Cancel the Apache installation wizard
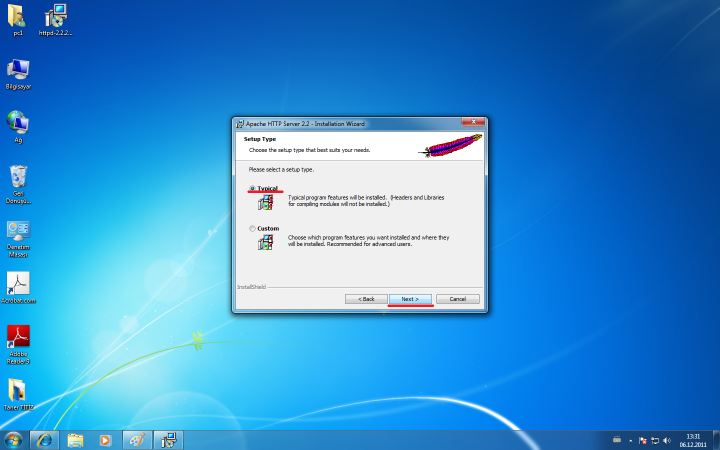The image size is (720, 450). (458, 299)
